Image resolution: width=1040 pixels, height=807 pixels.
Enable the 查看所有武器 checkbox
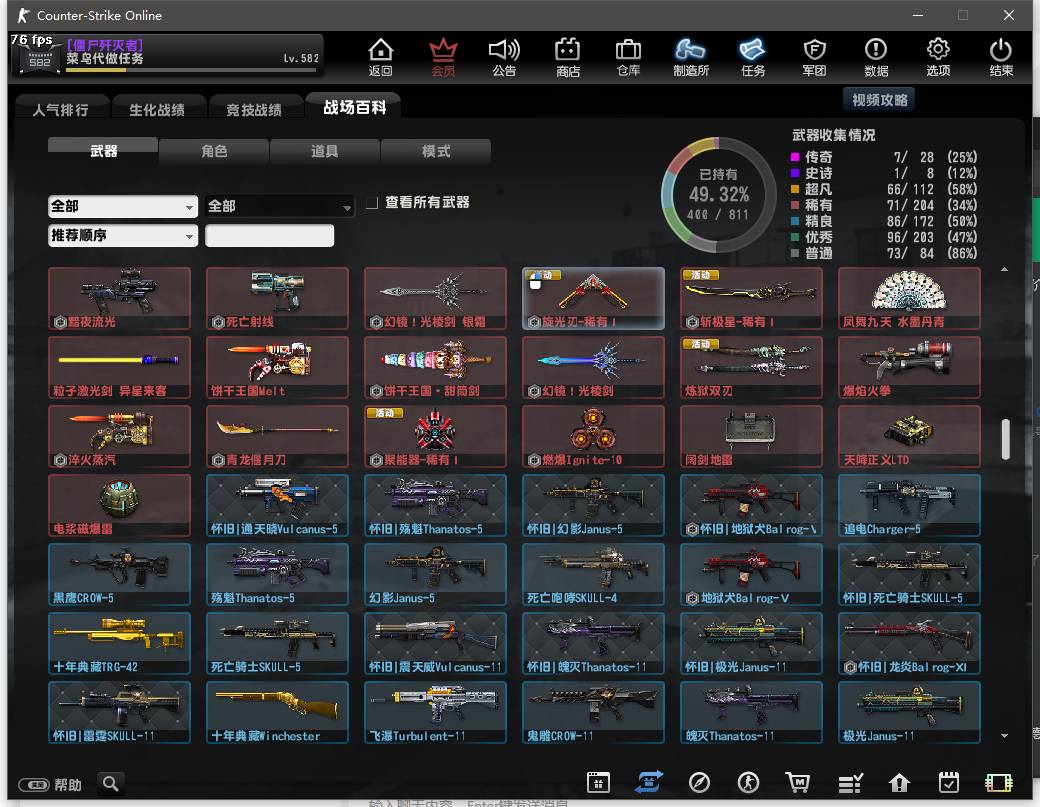[x=372, y=203]
